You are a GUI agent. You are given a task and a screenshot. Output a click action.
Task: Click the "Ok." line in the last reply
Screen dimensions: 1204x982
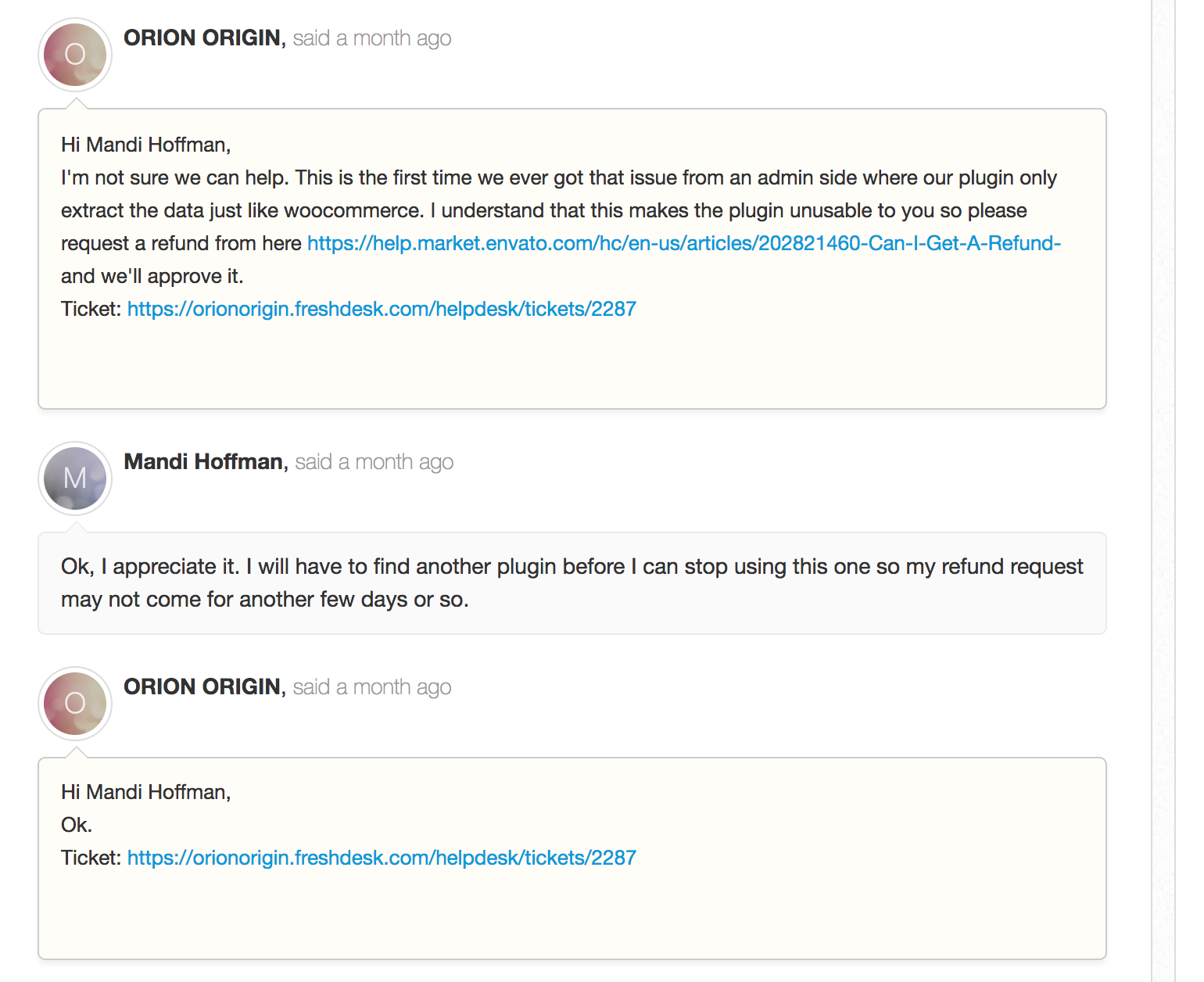(x=77, y=825)
